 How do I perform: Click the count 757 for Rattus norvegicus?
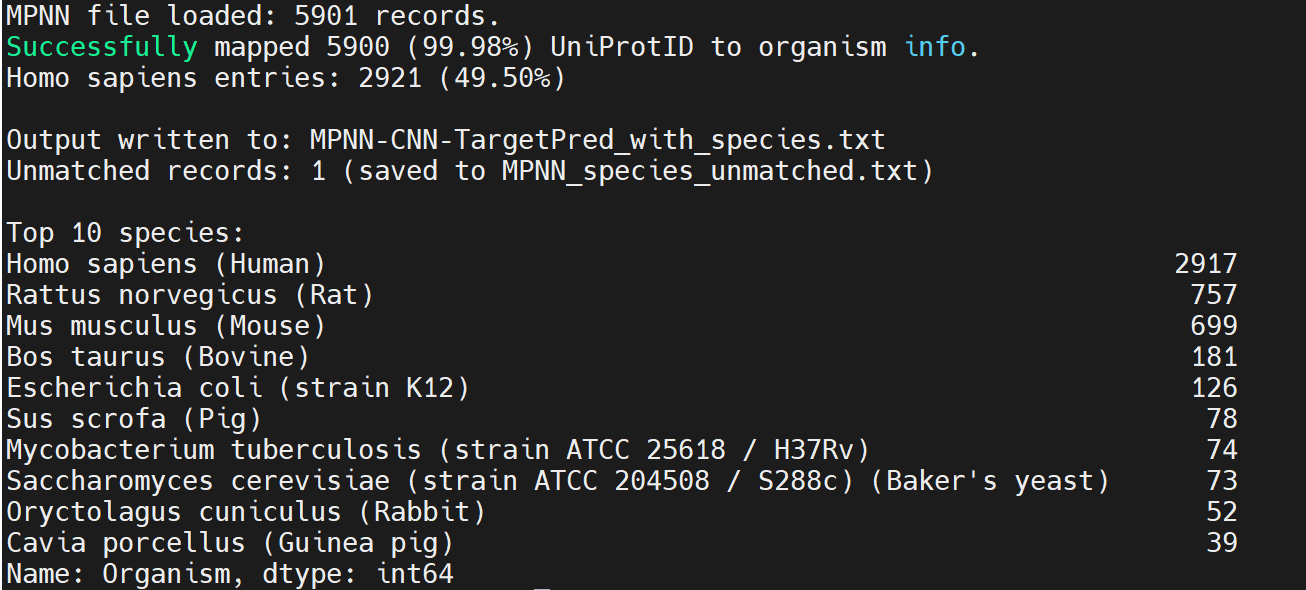[x=1214, y=295]
